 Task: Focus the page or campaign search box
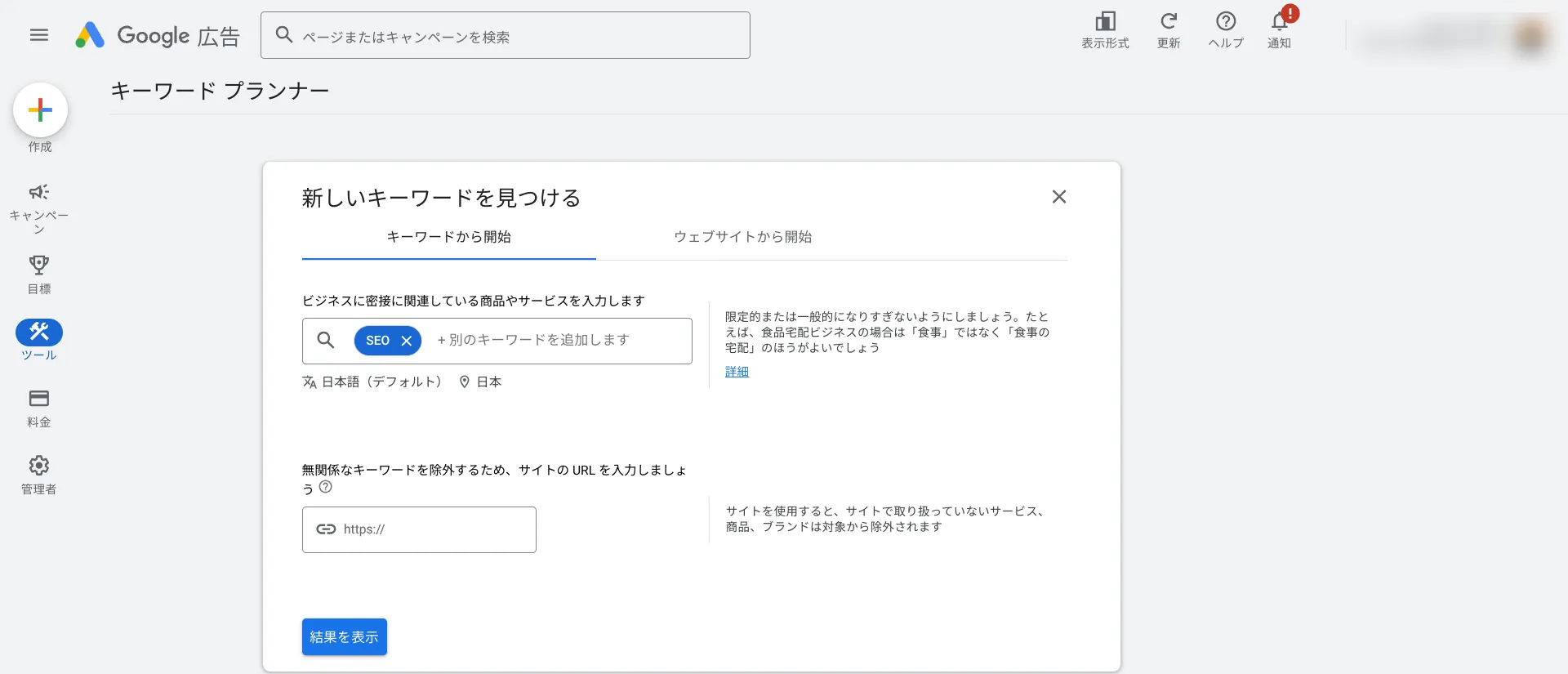(x=505, y=35)
